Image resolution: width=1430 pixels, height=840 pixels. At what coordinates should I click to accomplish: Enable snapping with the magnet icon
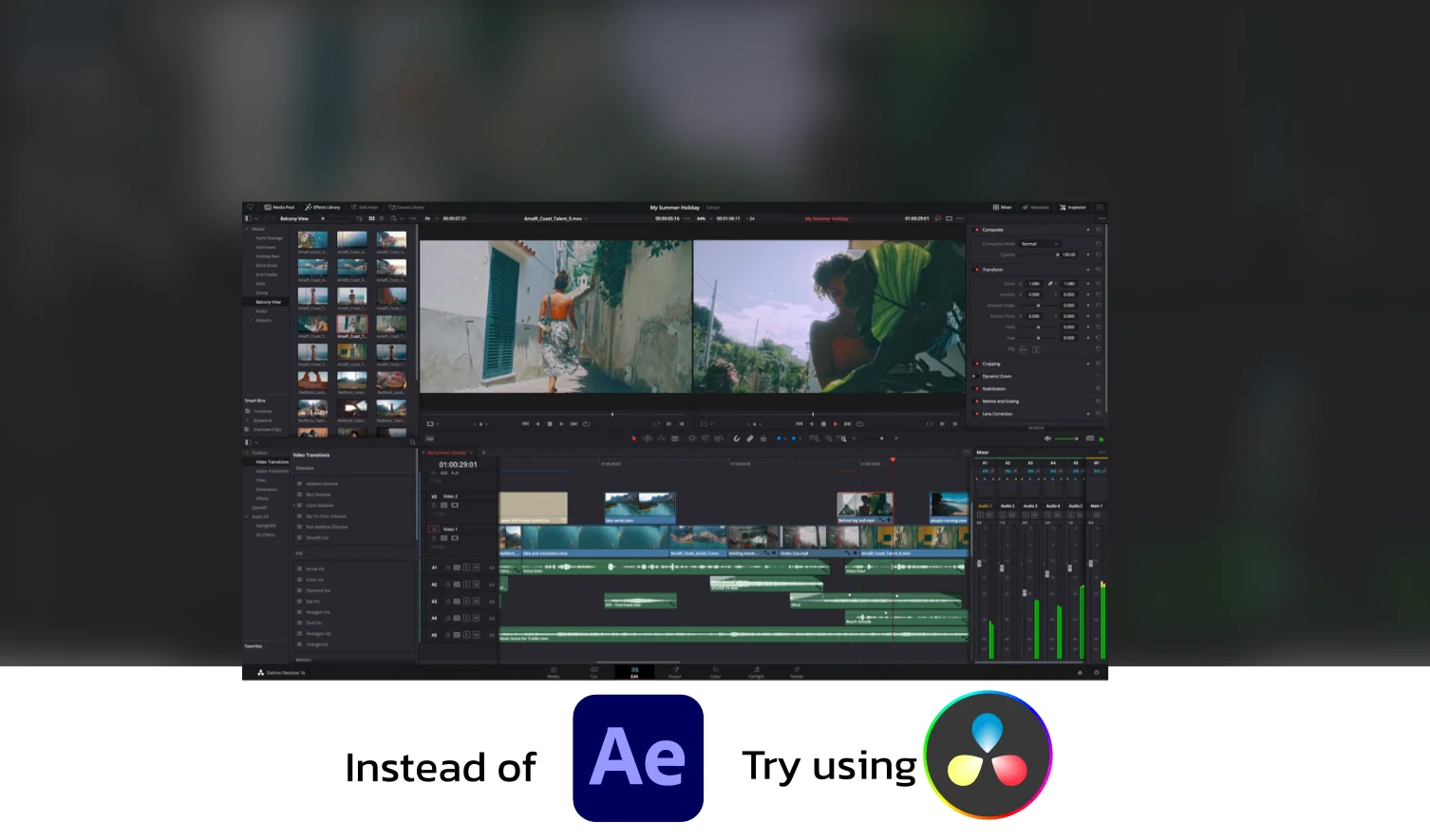click(736, 439)
